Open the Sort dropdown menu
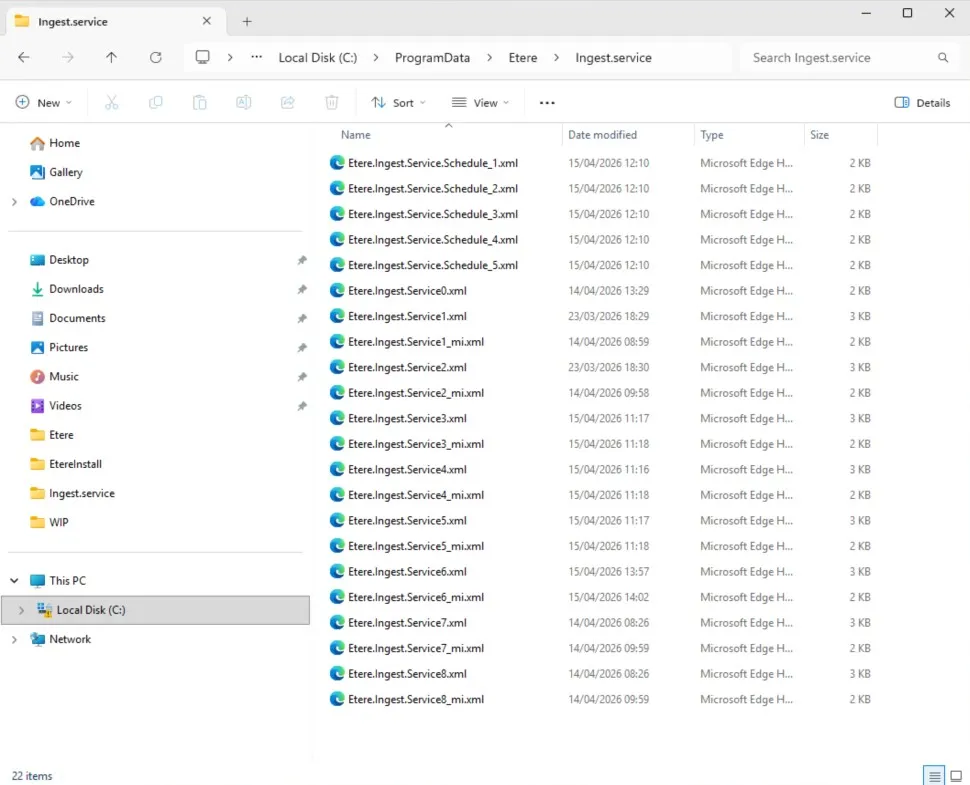The height and width of the screenshot is (785, 970). (398, 102)
